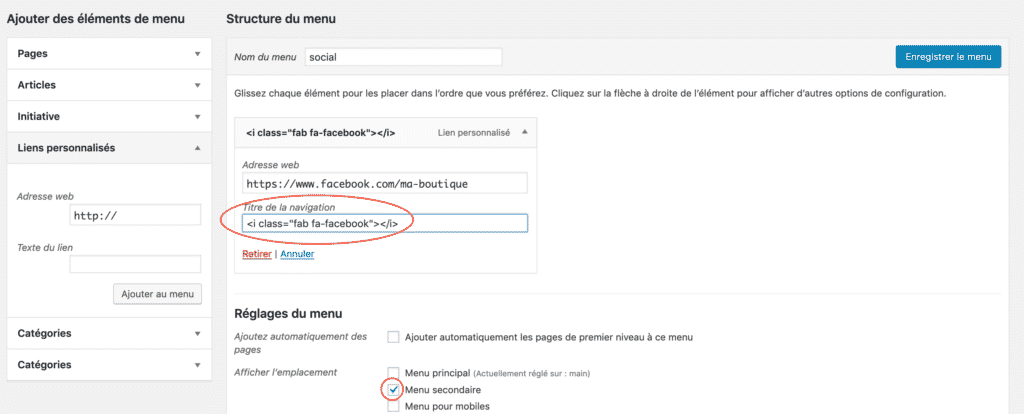Expand the Articles section arrow
Screen dimensions: 1024x414
pyautogui.click(x=198, y=85)
